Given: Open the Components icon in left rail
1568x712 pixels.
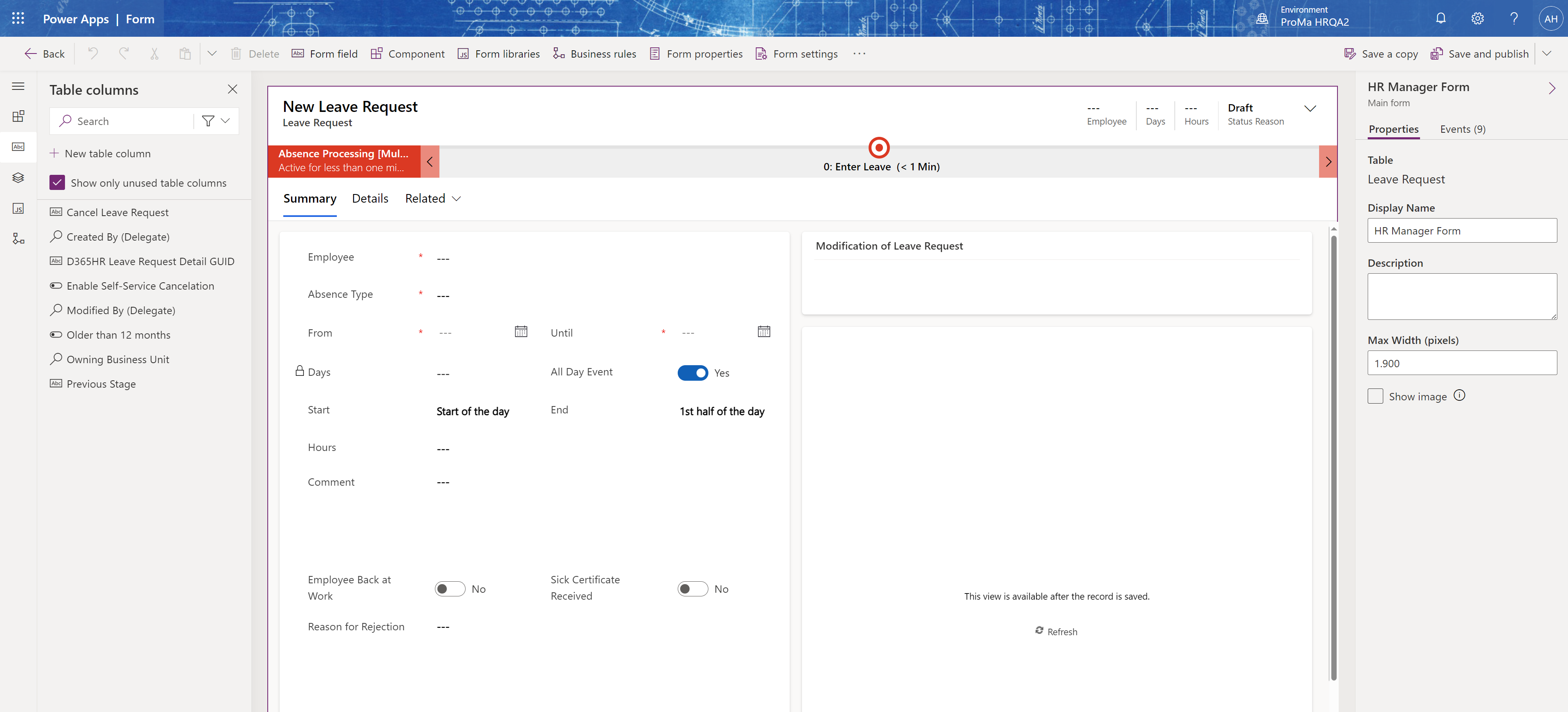Looking at the screenshot, I should 18,116.
